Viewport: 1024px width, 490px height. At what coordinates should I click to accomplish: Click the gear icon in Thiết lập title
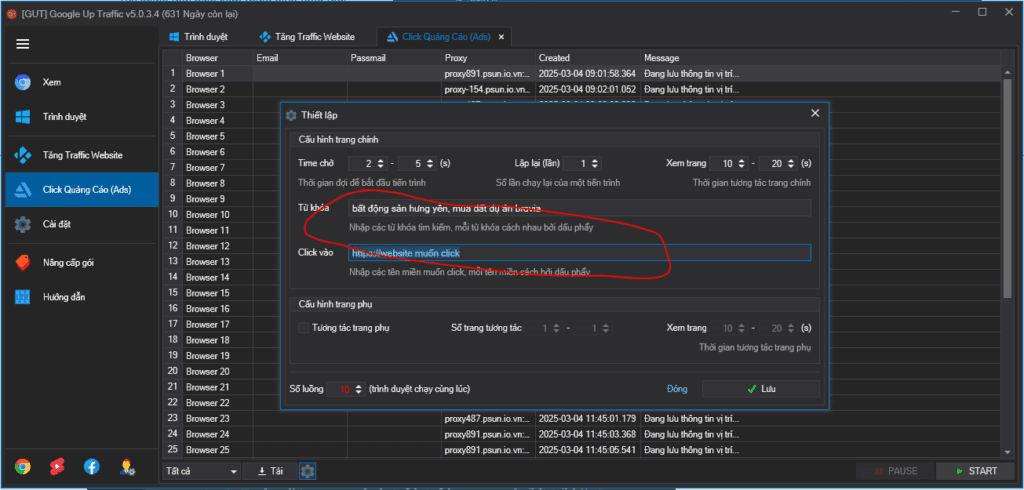click(x=291, y=115)
